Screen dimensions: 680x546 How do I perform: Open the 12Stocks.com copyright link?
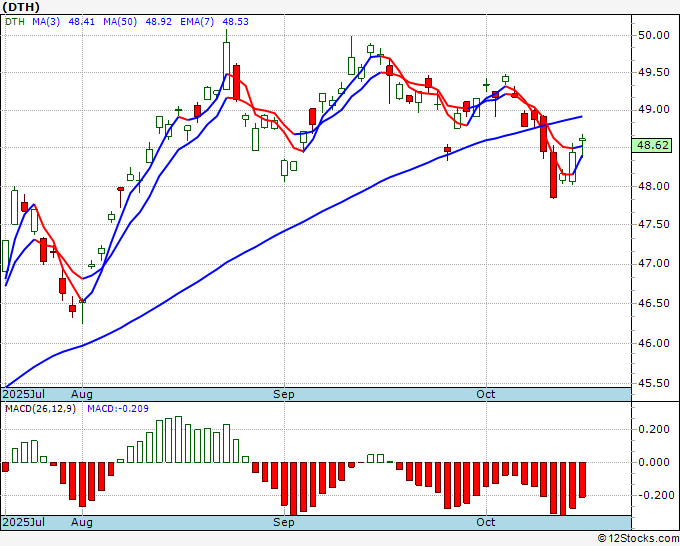click(x=638, y=539)
